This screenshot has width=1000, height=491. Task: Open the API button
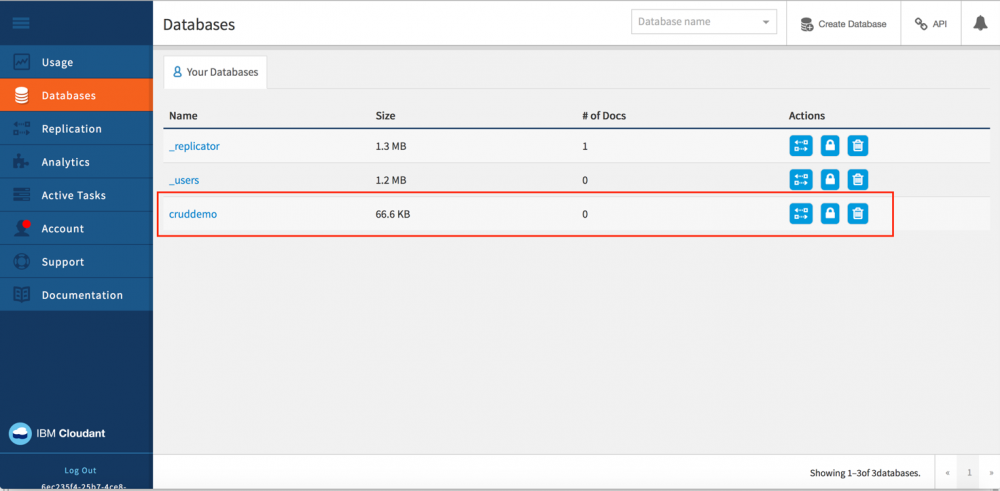pos(930,24)
